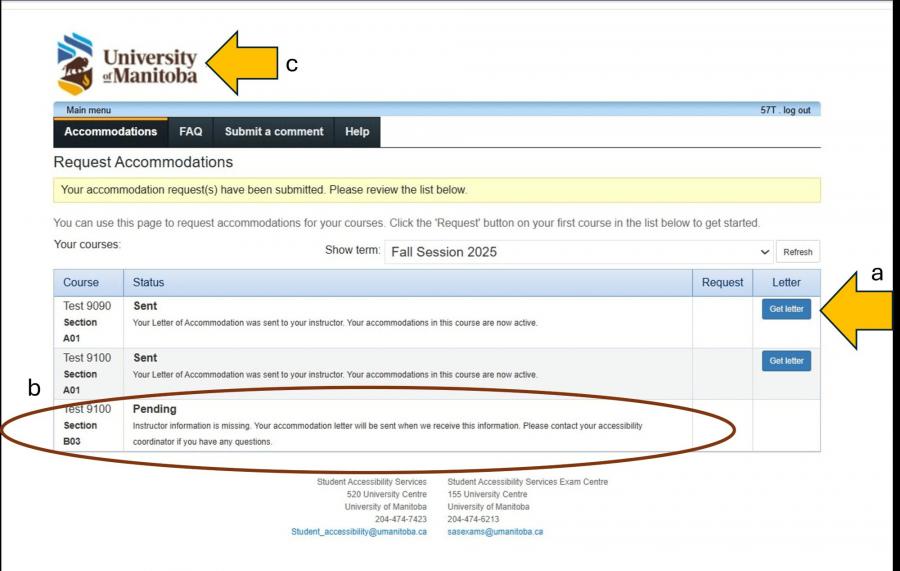This screenshot has height=571, width=900.
Task: Select the Pending status row text
Action: pyautogui.click(x=154, y=409)
